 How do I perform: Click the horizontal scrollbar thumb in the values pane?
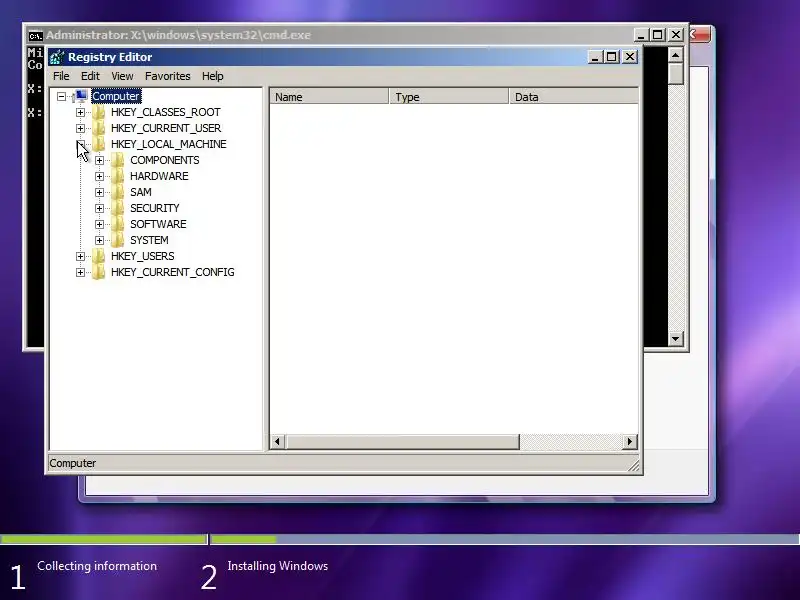pos(403,442)
